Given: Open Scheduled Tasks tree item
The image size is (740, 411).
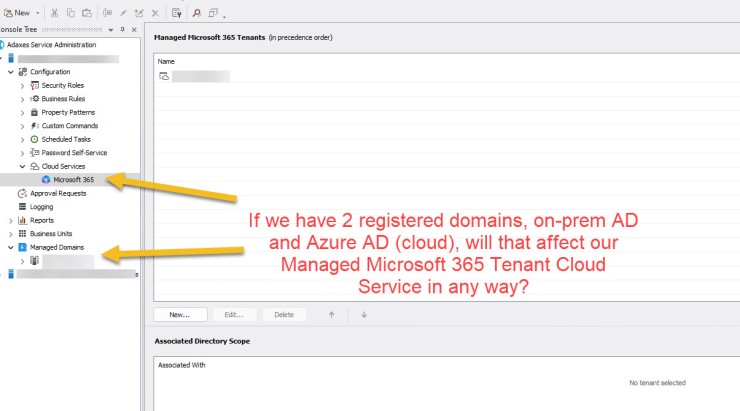Looking at the screenshot, I should 66,139.
